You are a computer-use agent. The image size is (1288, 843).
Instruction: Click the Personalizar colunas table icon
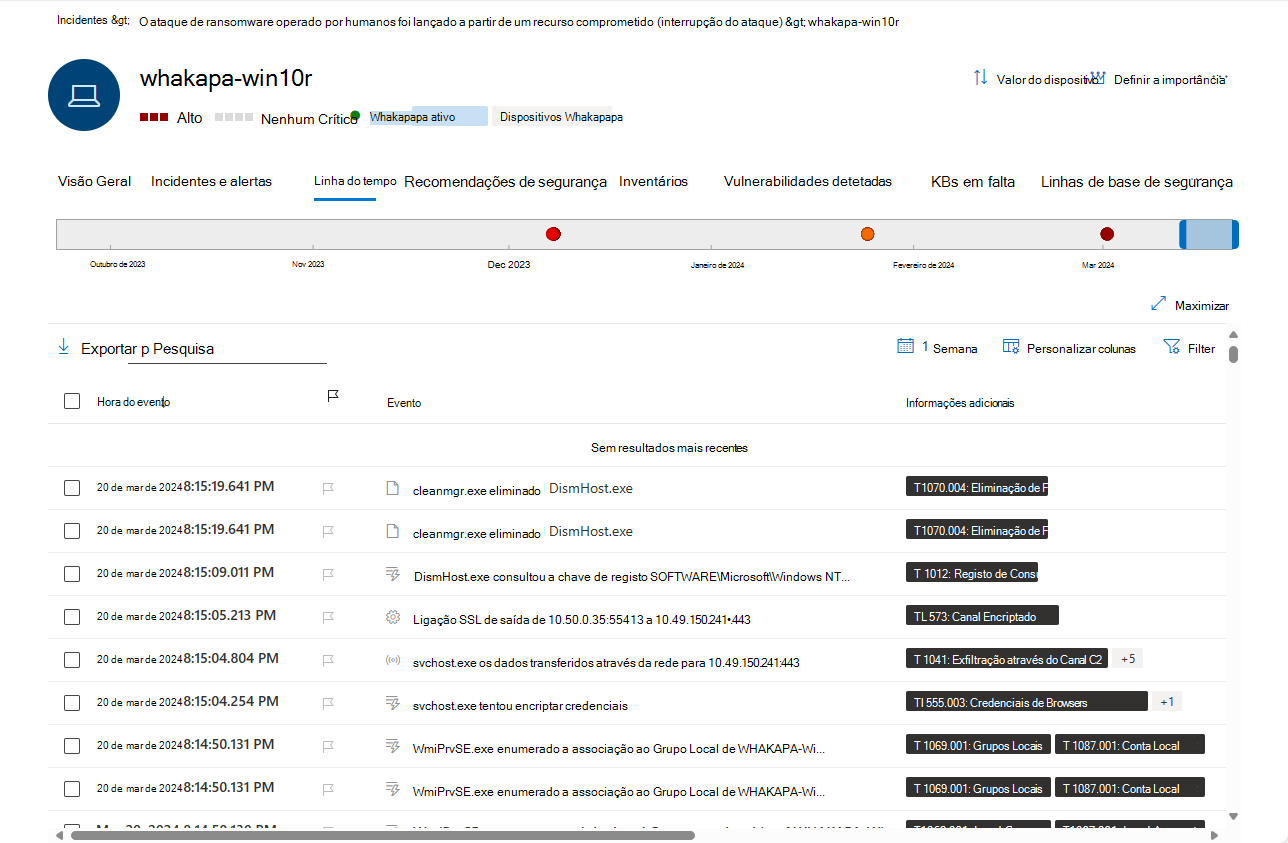1010,346
